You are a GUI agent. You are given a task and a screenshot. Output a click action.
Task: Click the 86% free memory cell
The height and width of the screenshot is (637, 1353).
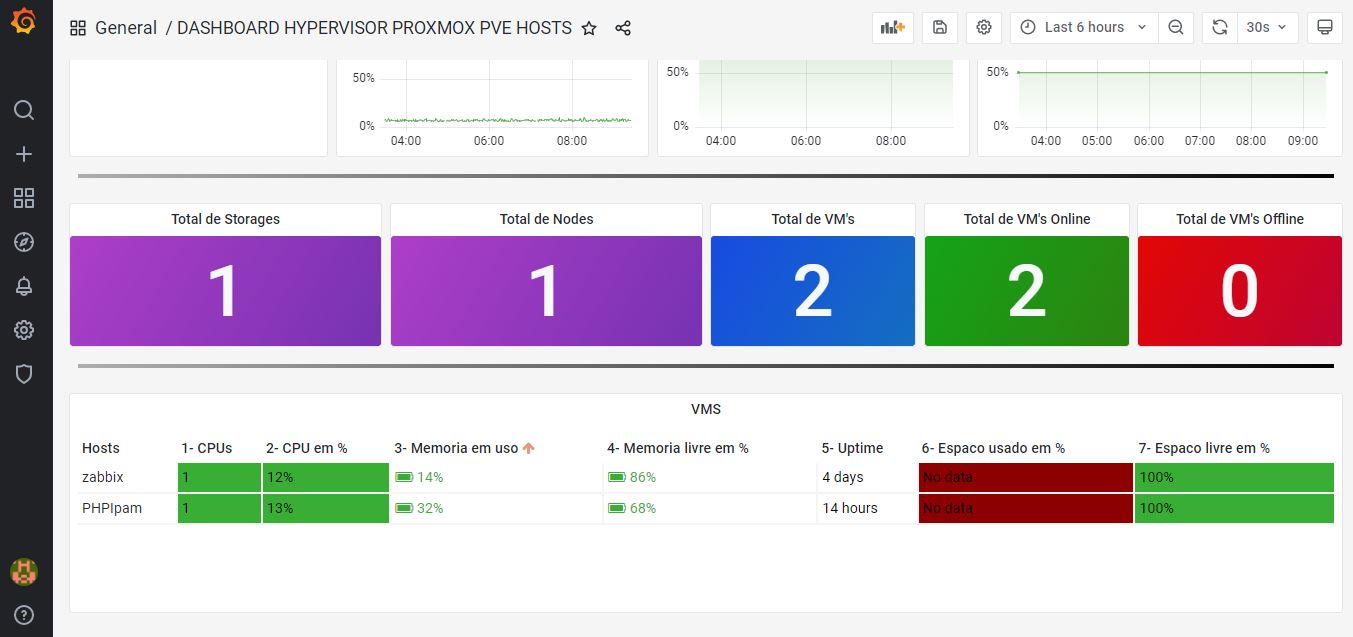click(x=710, y=477)
